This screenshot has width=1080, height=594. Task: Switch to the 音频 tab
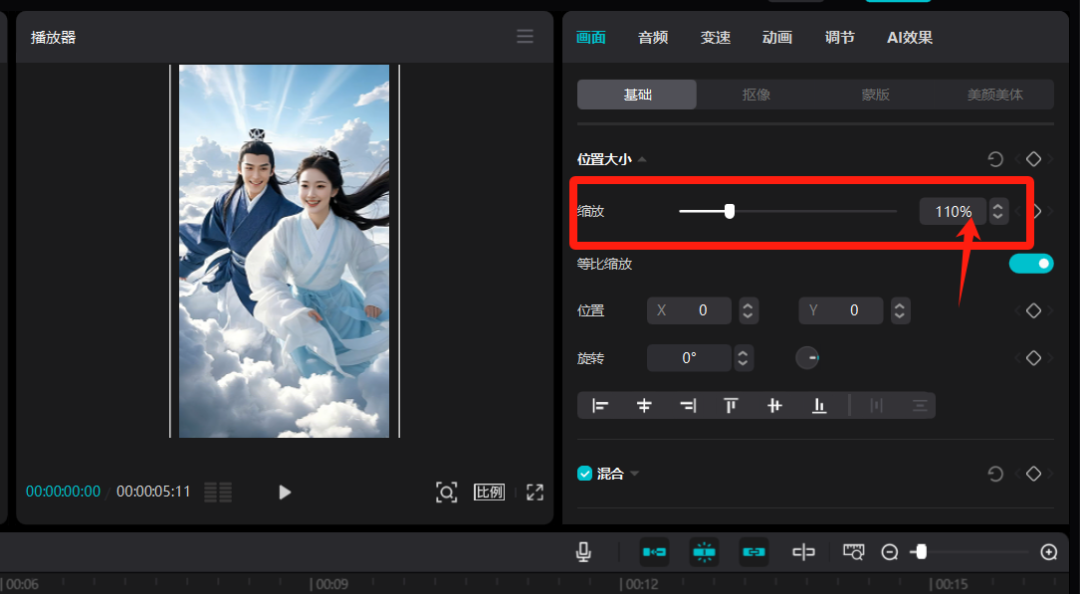click(652, 37)
